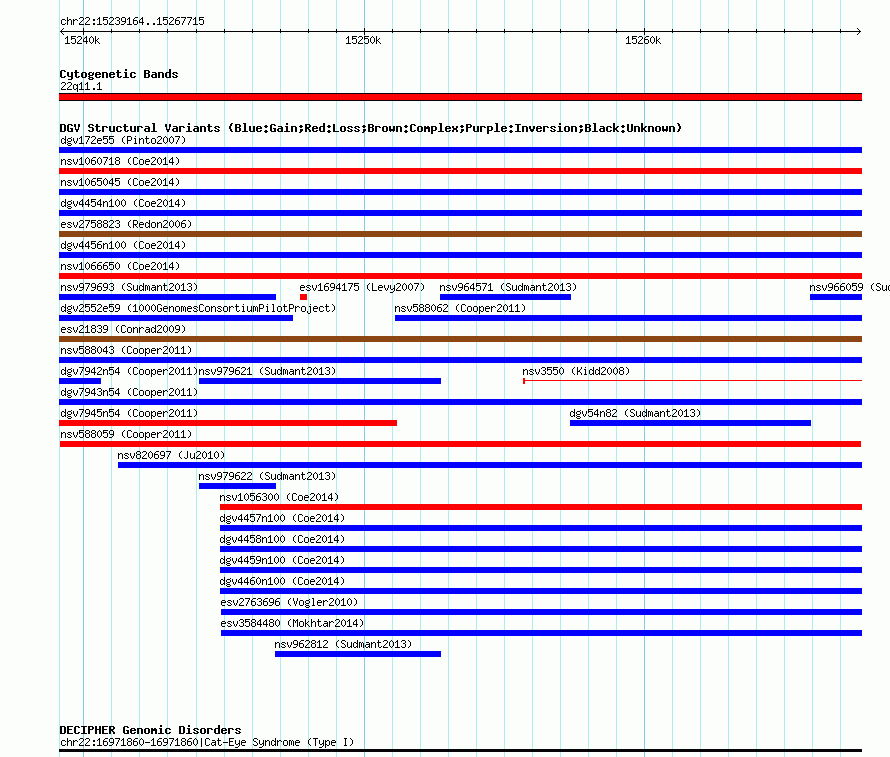
Task: Click the DGV Structural Variants track title
Action: [x=371, y=128]
